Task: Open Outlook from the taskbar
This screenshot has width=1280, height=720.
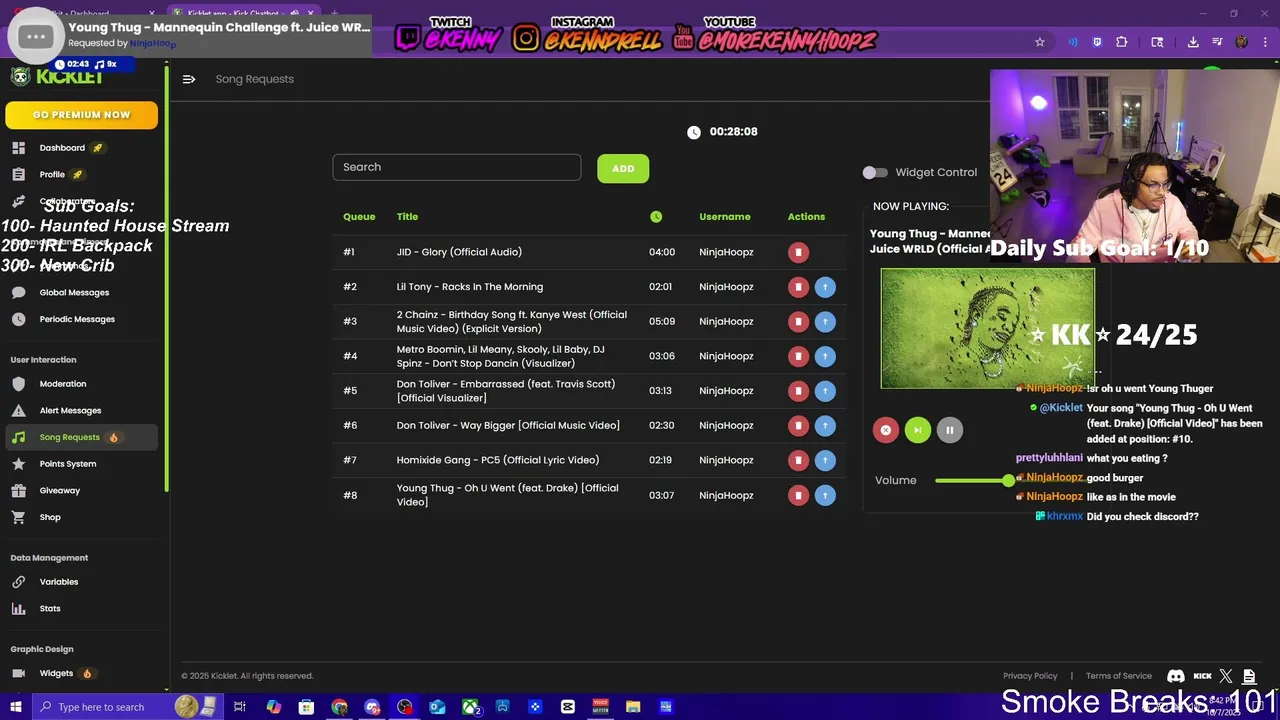Action: pyautogui.click(x=437, y=707)
